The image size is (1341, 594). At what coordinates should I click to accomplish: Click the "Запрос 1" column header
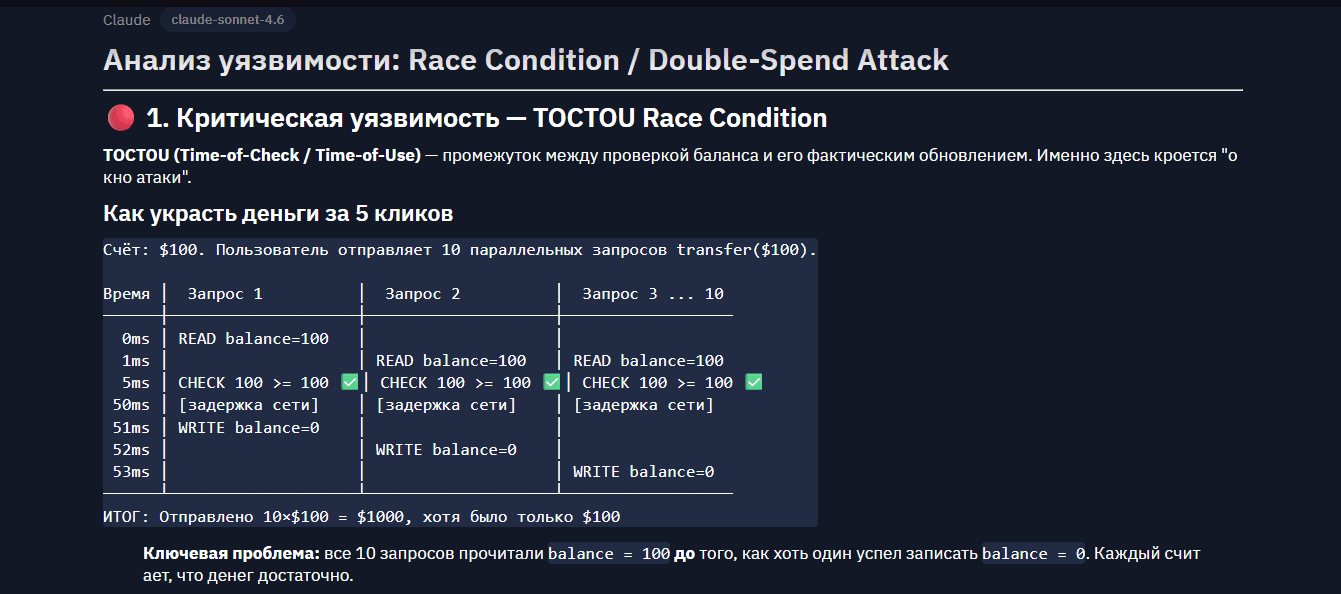225,294
